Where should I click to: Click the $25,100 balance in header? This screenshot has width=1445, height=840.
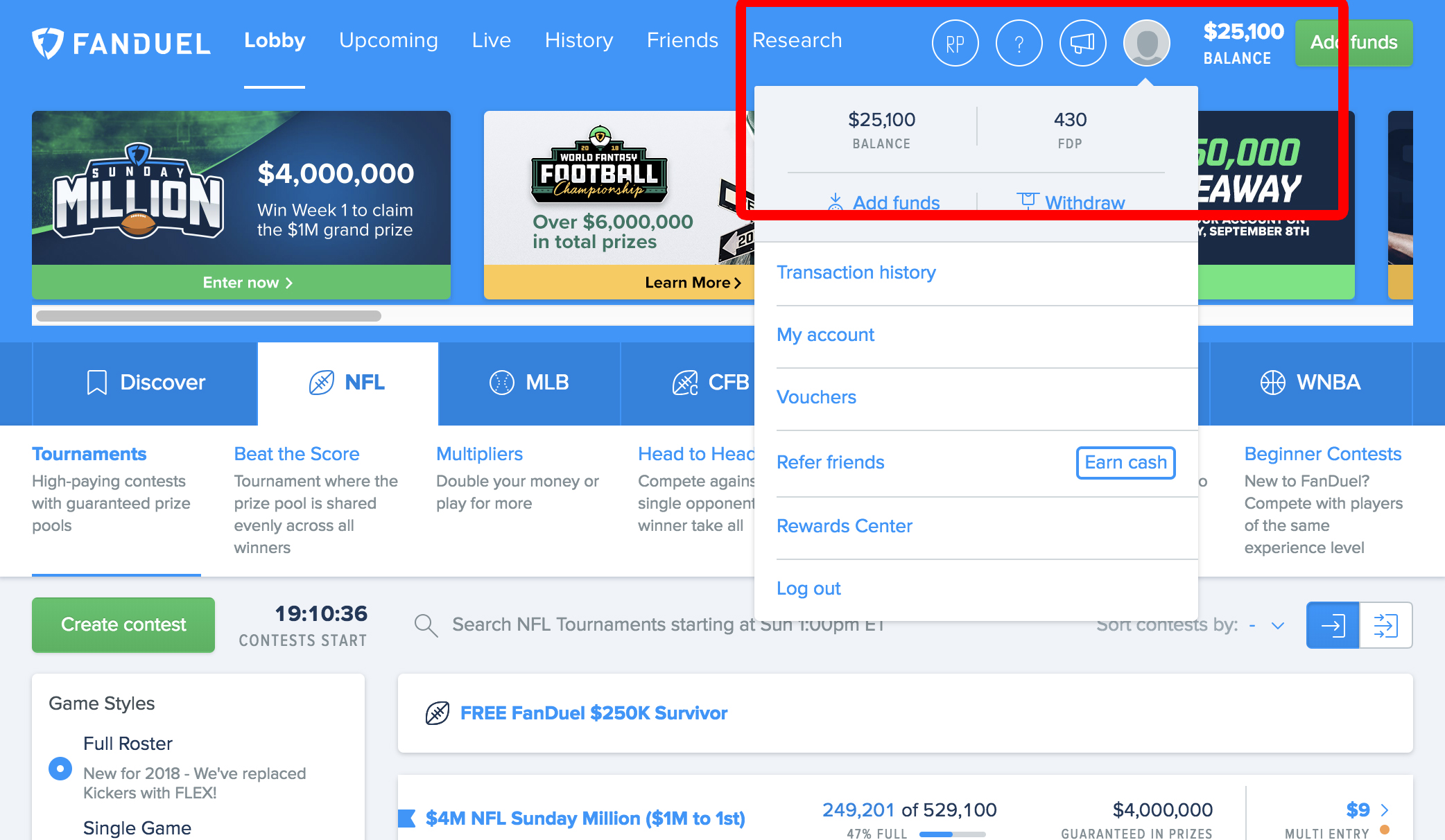[x=1243, y=31]
